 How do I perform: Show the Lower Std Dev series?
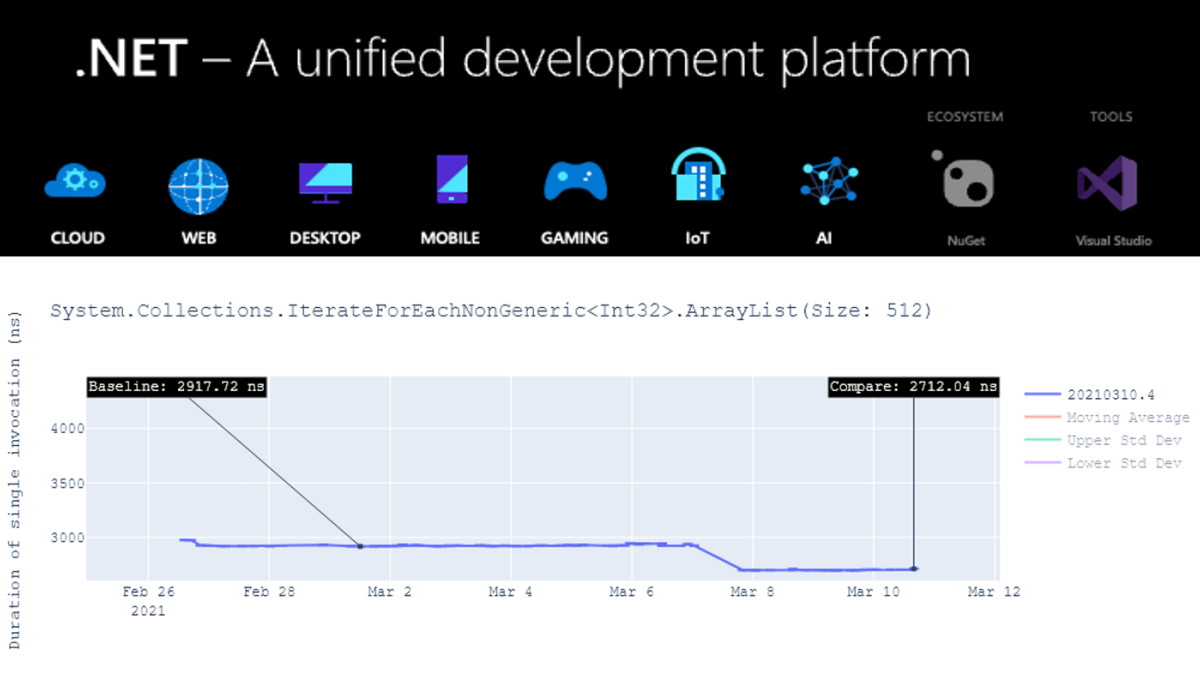(x=1103, y=464)
